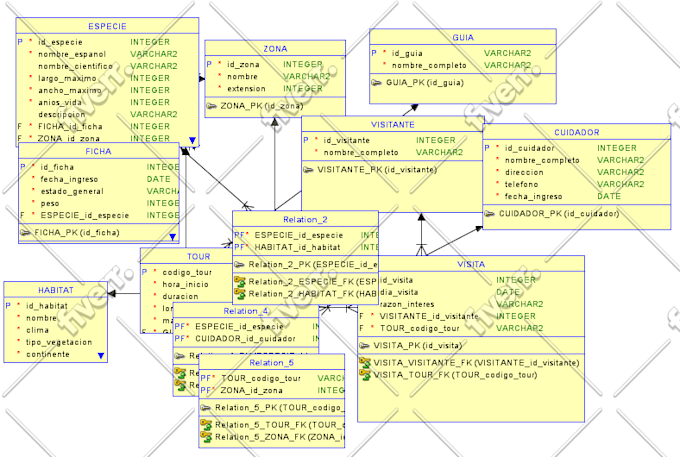Click Relation_2_HABITAT_FK foreign key icon

point(240,294)
